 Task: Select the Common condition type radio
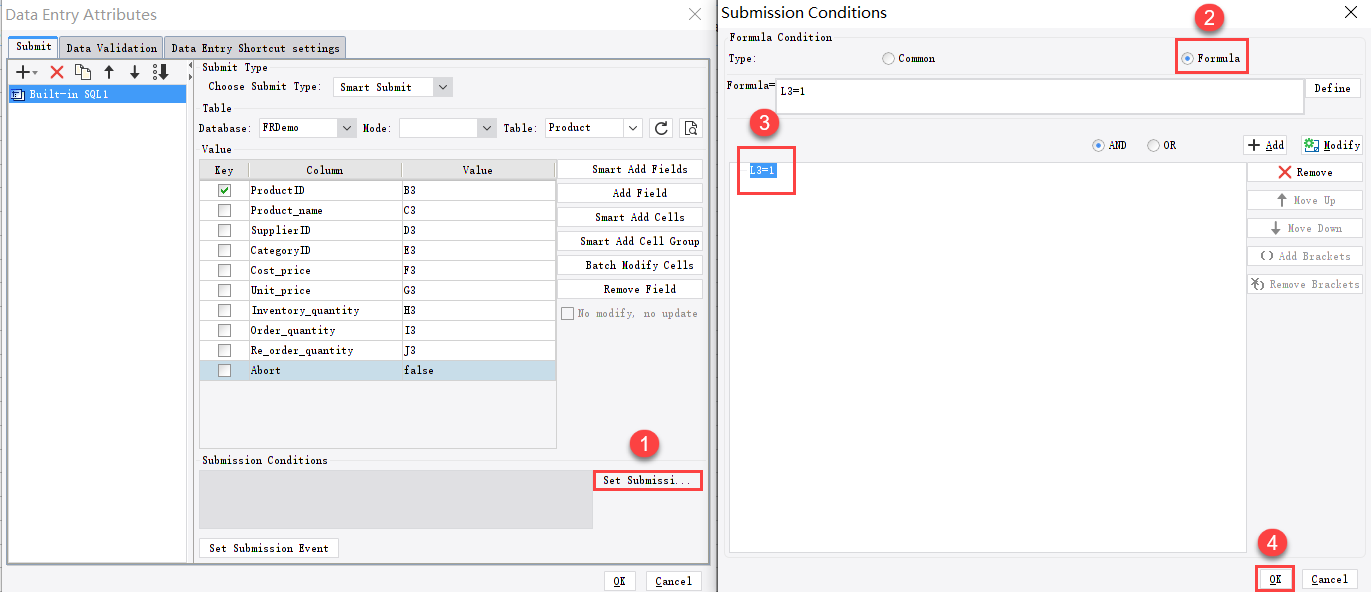[x=887, y=59]
